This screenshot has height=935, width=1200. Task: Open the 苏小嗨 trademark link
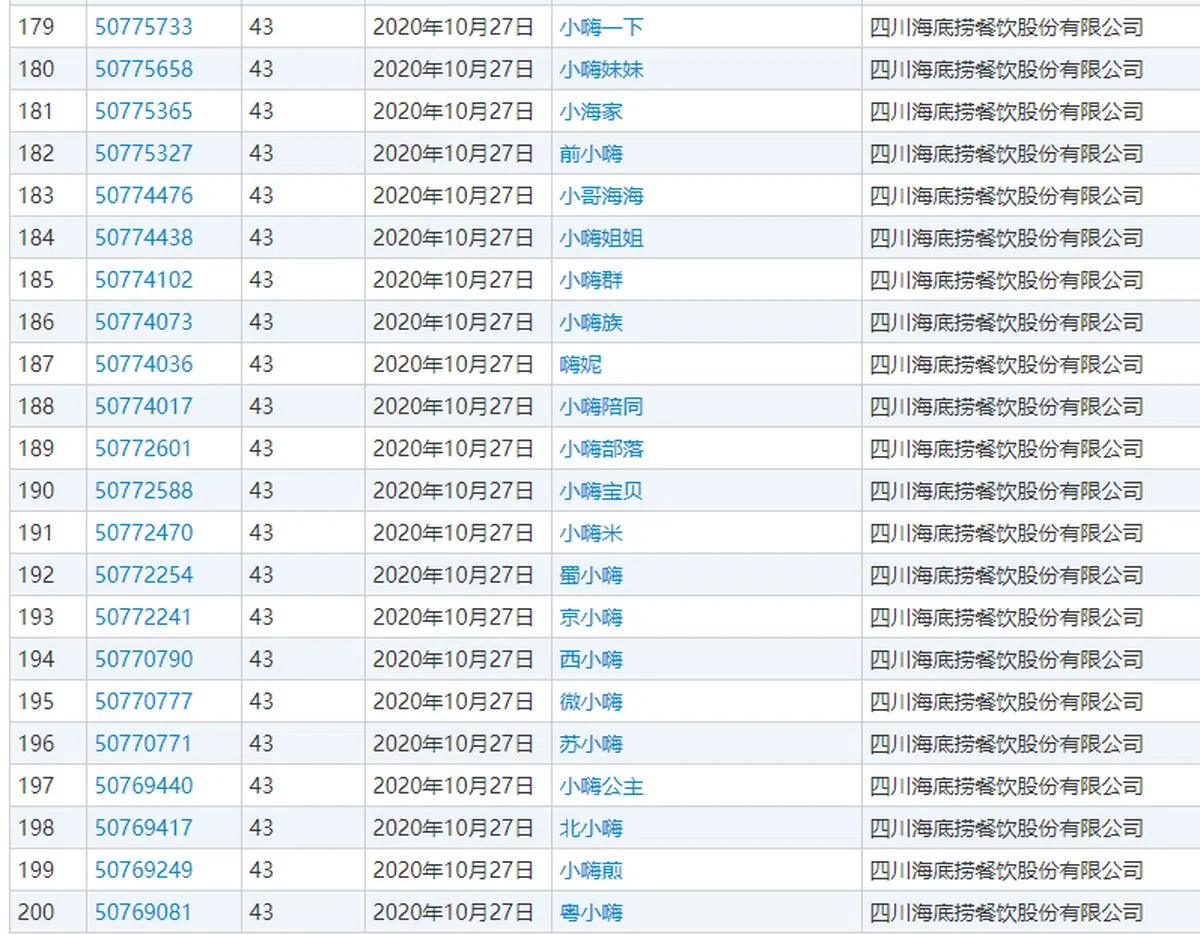(591, 744)
